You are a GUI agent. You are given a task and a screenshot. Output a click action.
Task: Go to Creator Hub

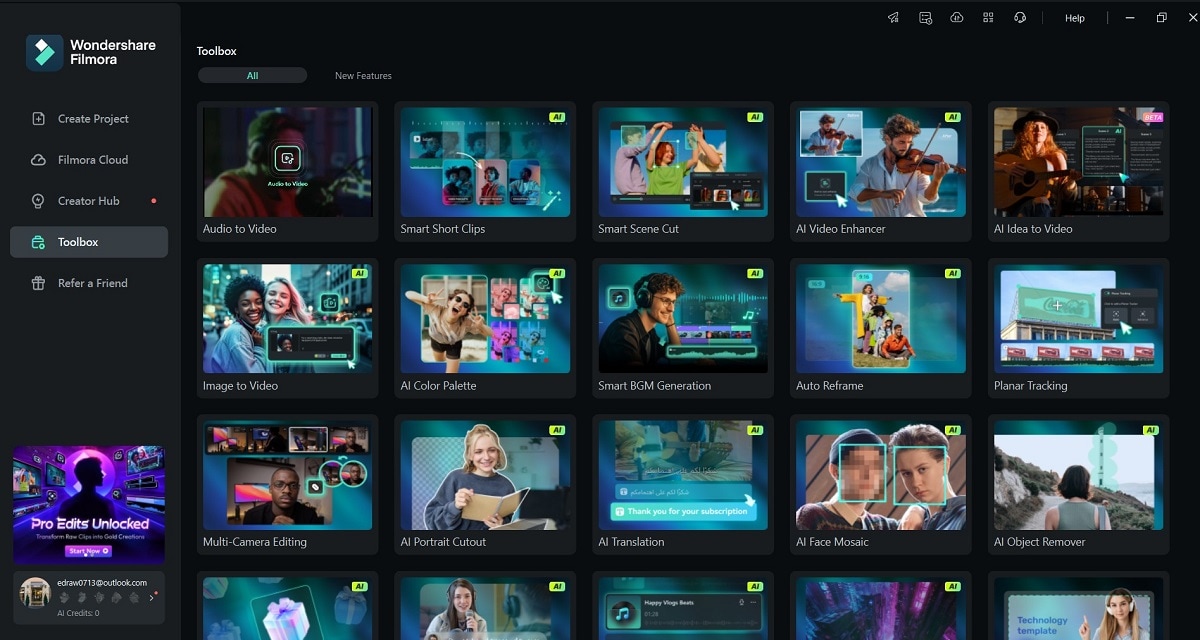[89, 201]
